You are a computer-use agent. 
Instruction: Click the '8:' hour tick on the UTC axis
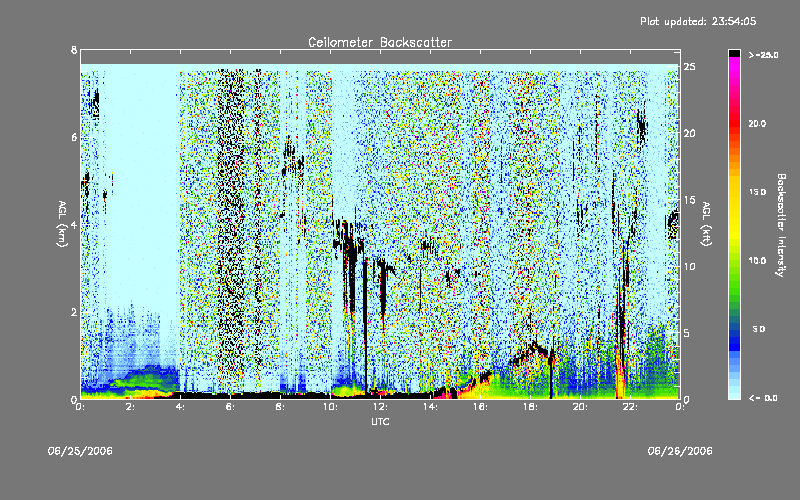pos(281,407)
